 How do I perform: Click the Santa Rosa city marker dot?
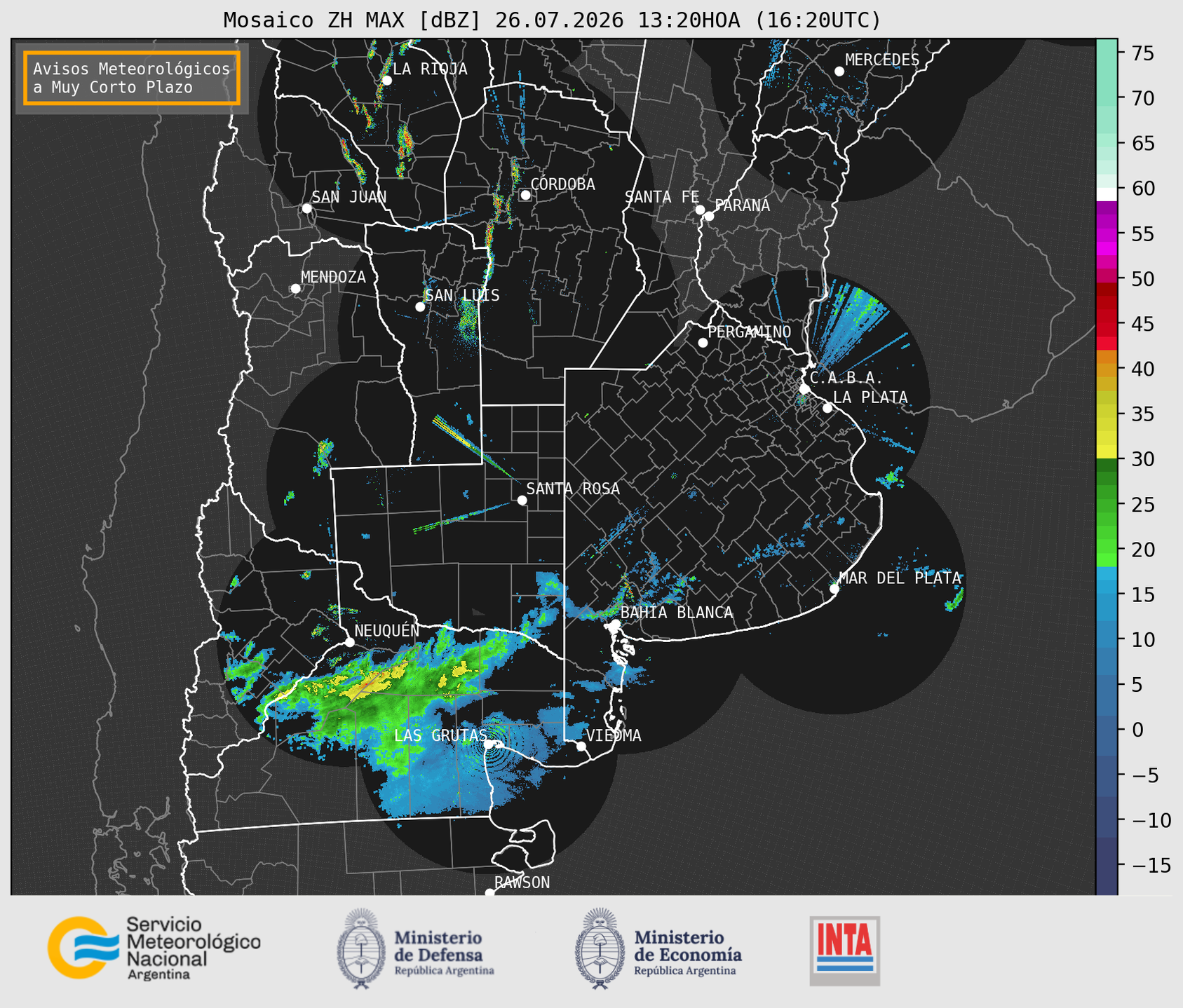coord(522,500)
